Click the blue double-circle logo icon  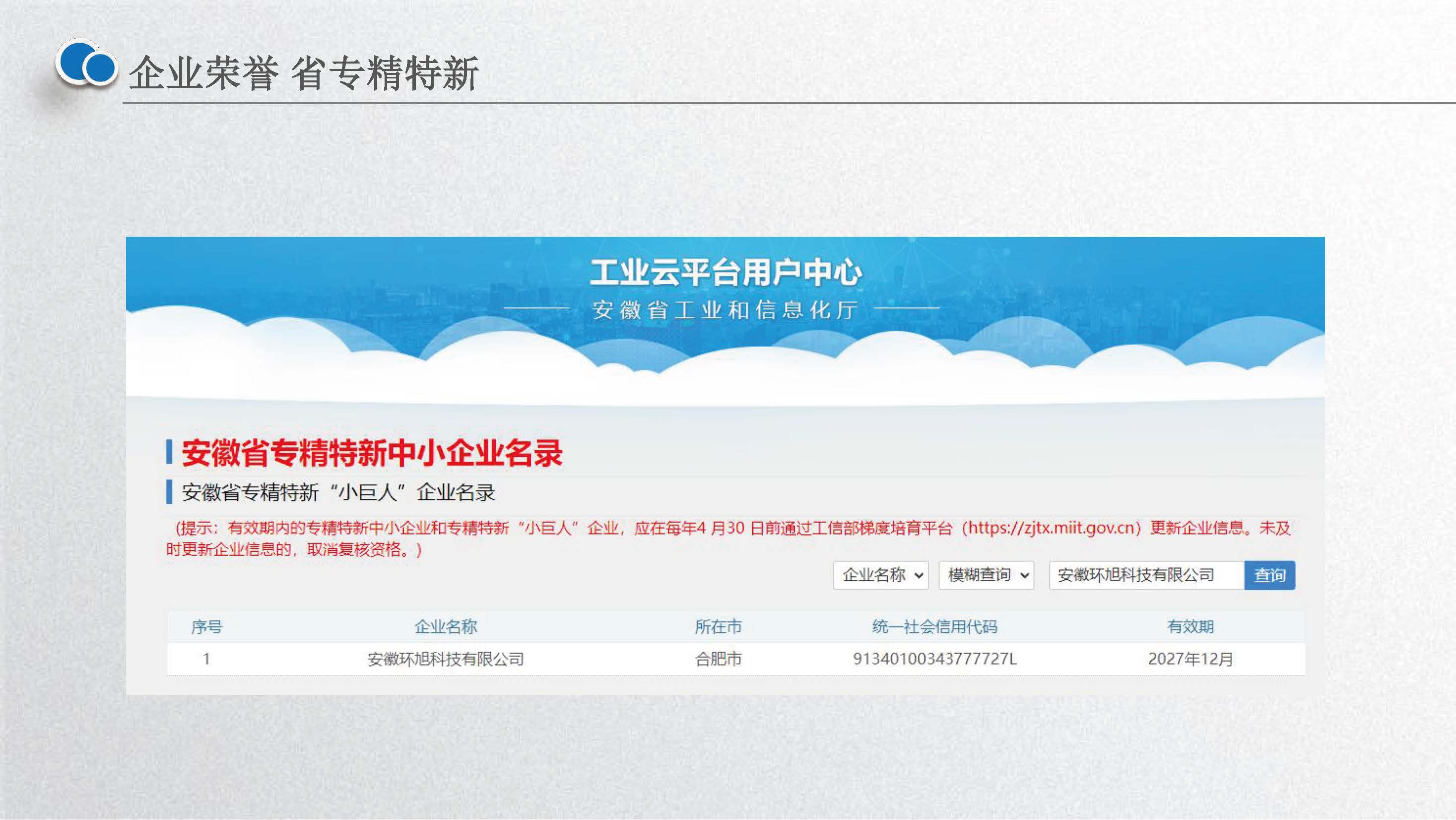click(86, 64)
